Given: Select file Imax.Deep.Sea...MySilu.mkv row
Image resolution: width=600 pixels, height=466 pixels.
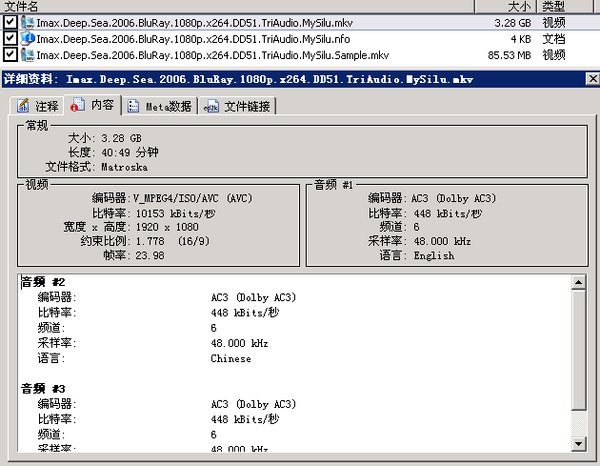Looking at the screenshot, I should pos(300,23).
